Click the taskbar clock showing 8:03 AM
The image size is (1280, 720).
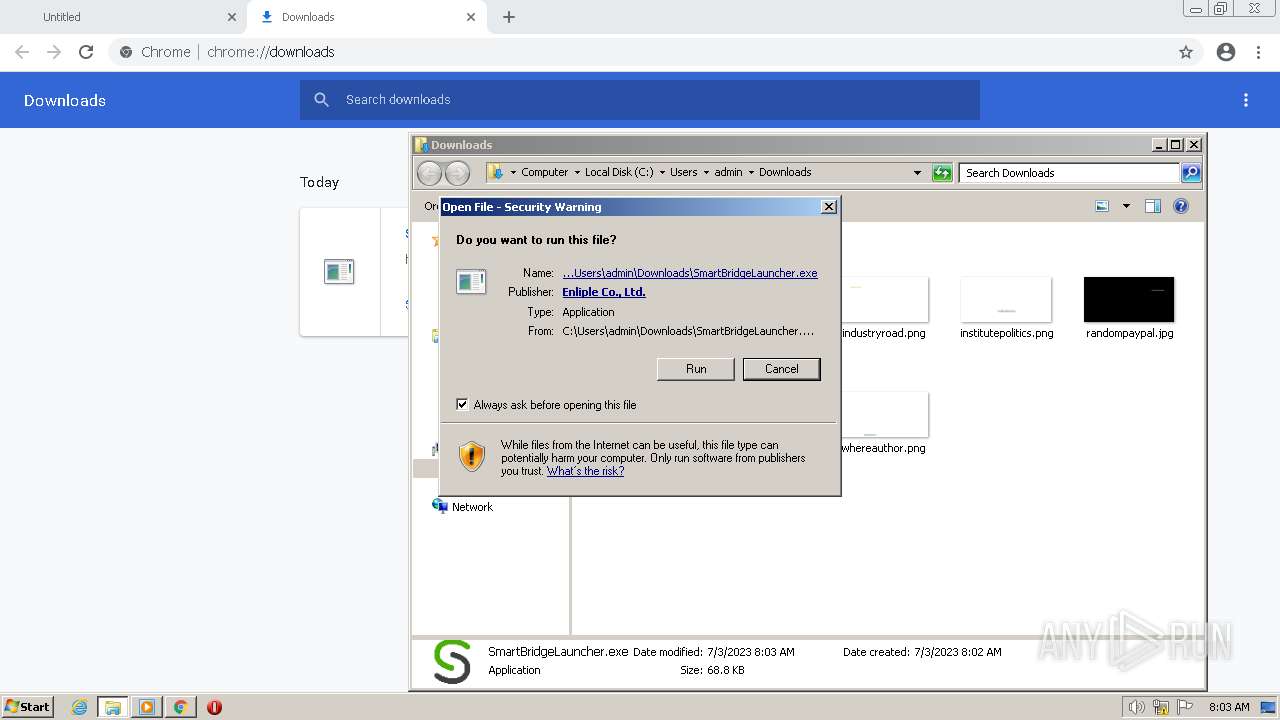(1229, 707)
